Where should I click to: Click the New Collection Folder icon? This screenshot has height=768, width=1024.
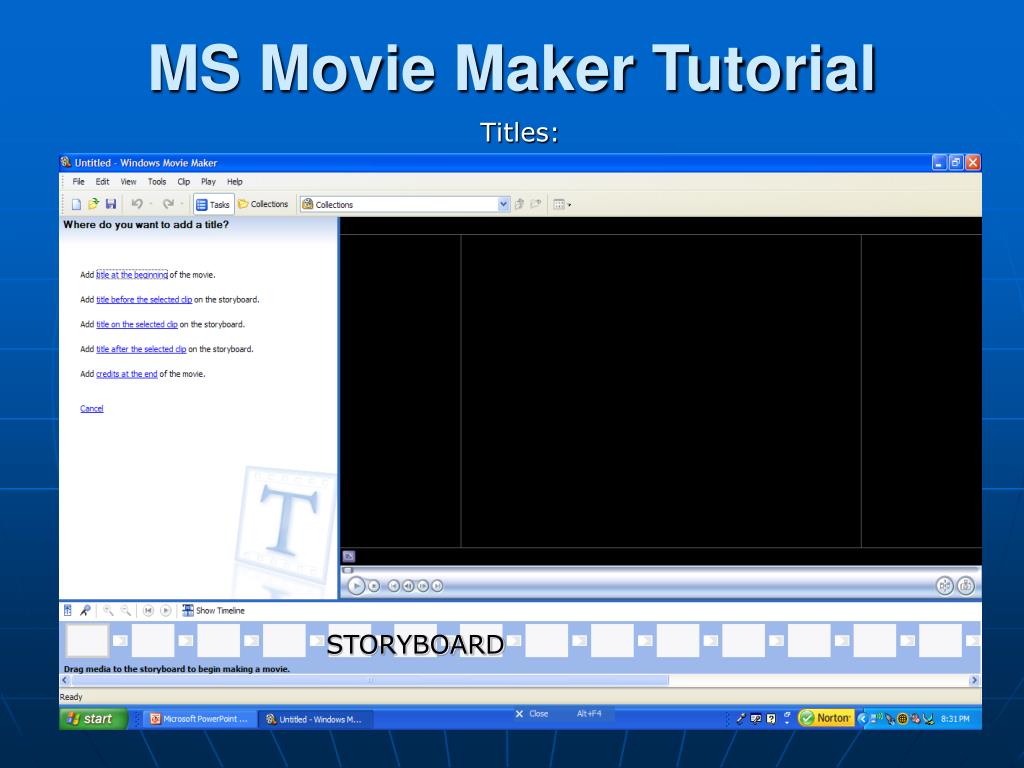click(x=536, y=204)
